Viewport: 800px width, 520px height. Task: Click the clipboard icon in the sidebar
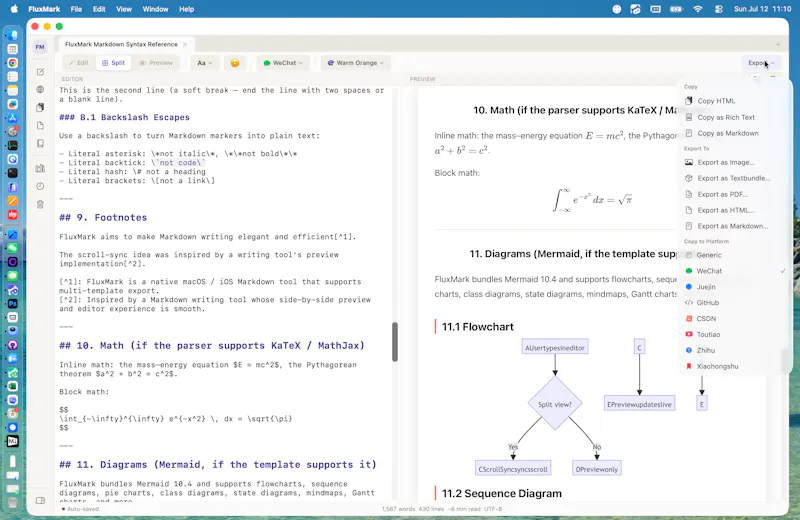click(x=40, y=107)
